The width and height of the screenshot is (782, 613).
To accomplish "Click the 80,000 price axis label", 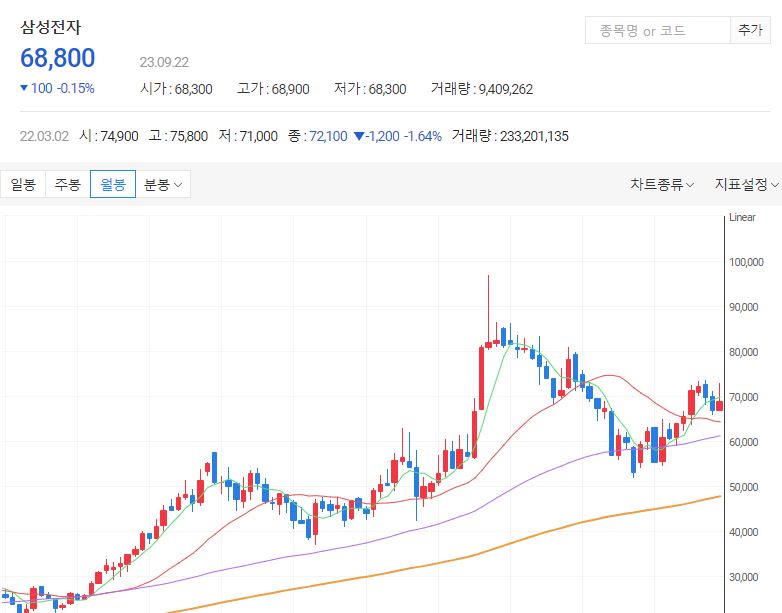I will click(744, 352).
